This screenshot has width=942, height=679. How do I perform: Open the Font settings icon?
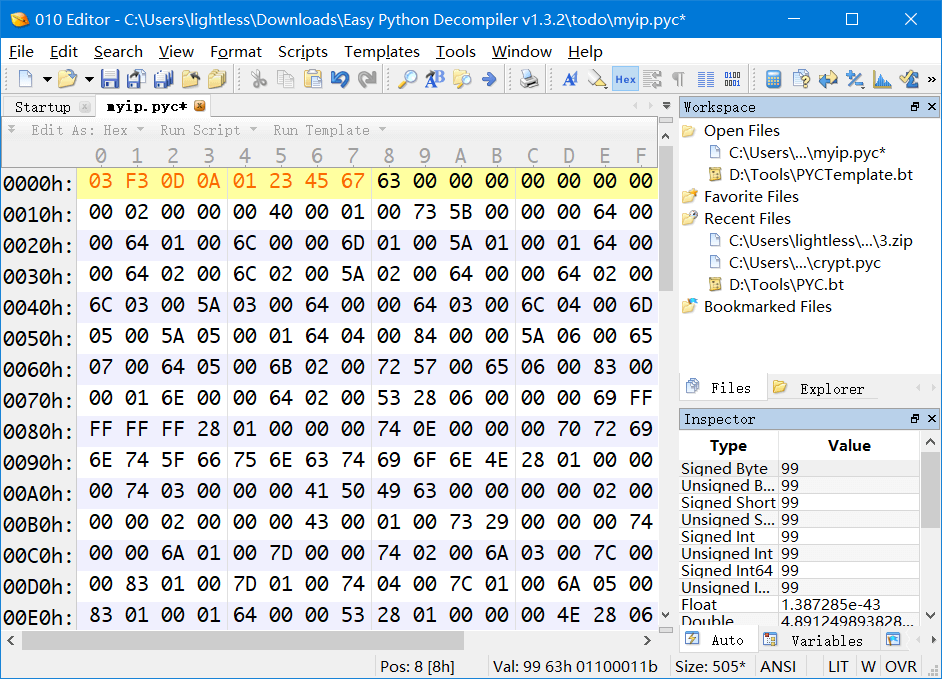tap(570, 79)
